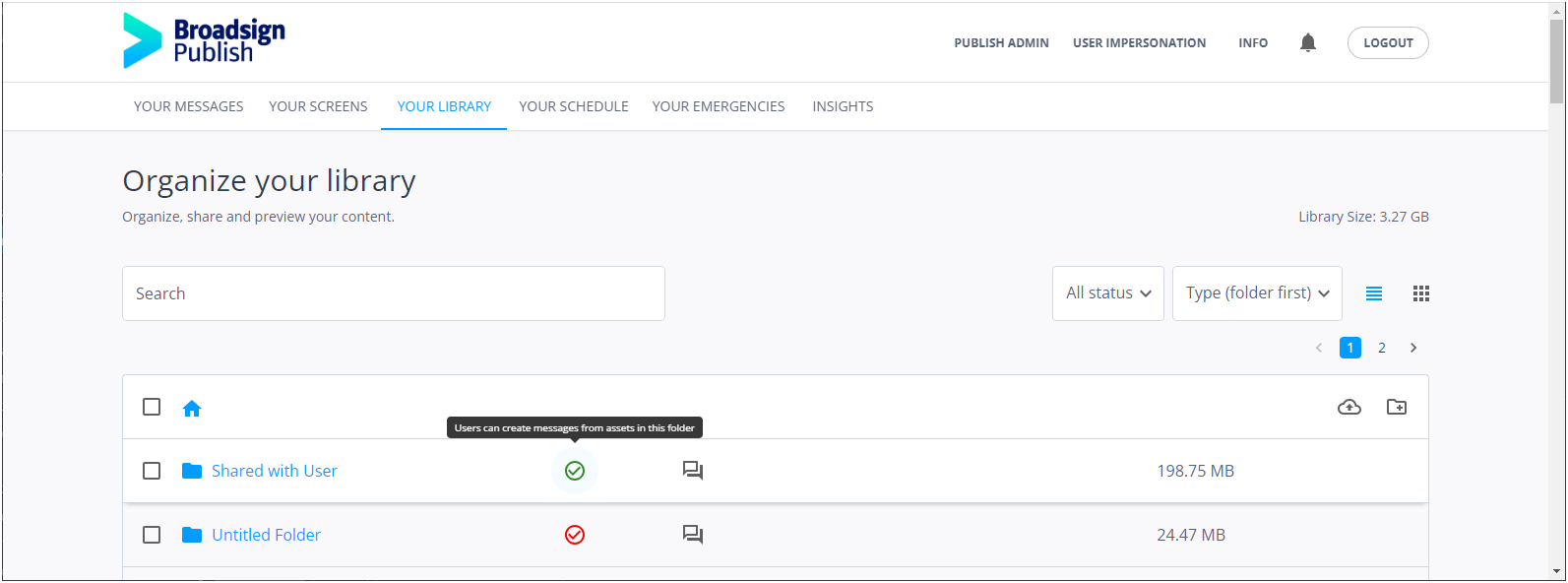This screenshot has width=1568, height=583.
Task: Click the 198.75 MB size value
Action: tap(1195, 471)
